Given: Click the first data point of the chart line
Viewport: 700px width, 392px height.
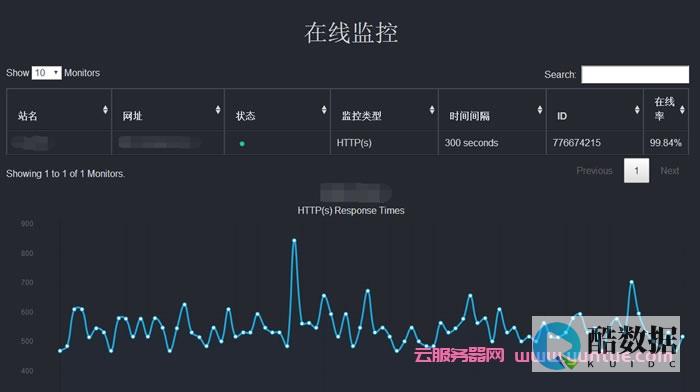Looking at the screenshot, I should click(x=60, y=351).
